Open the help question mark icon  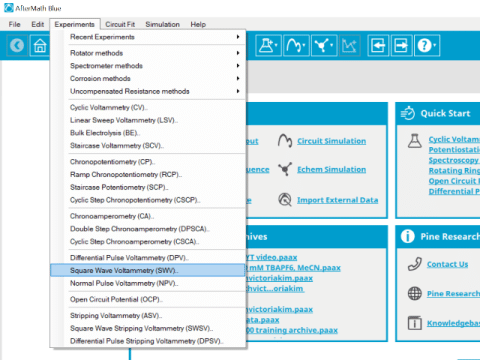427,45
